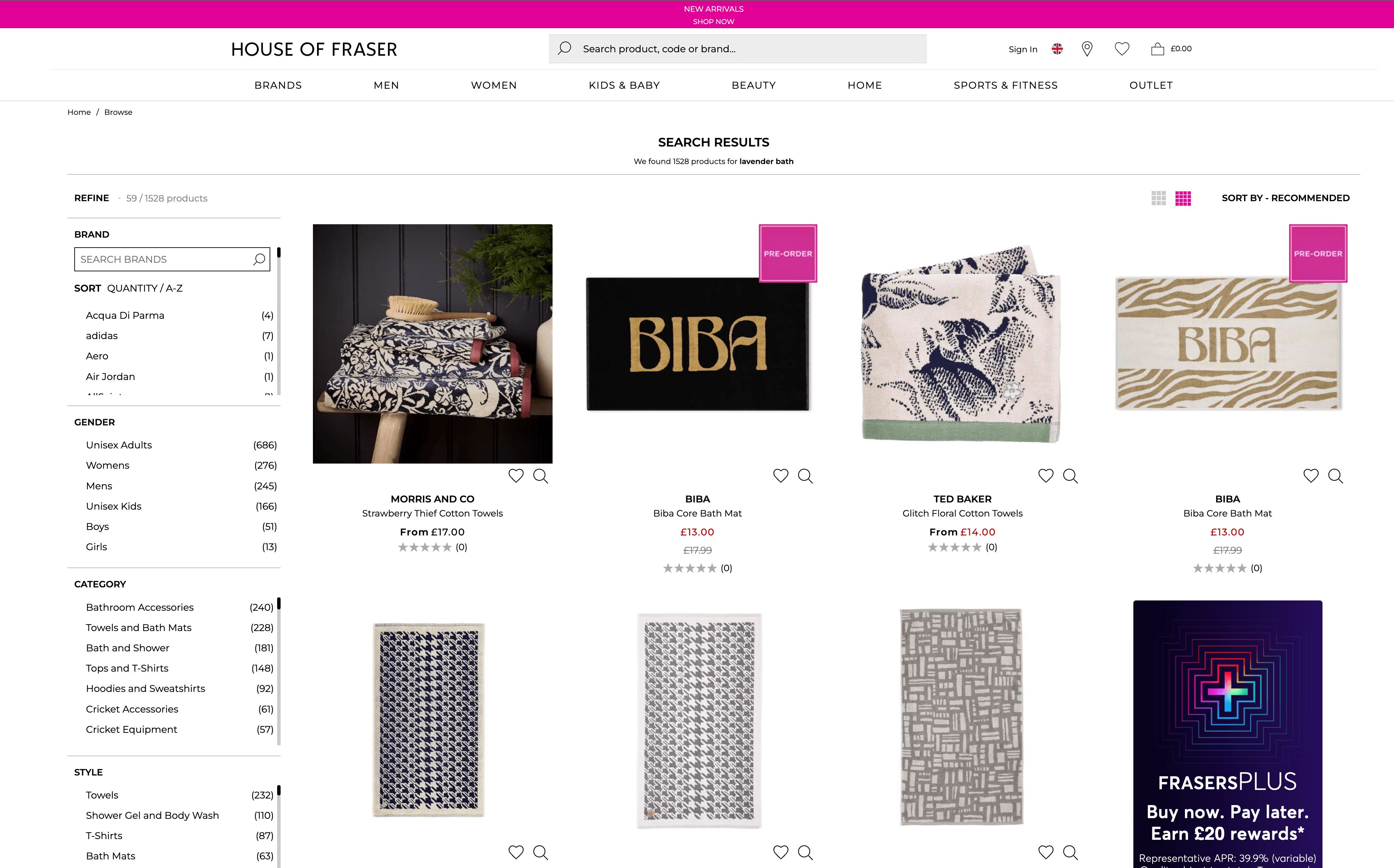Screen dimensions: 1394x868
Task: Open the SORT BY Recommended dropdown
Action: point(1285,197)
